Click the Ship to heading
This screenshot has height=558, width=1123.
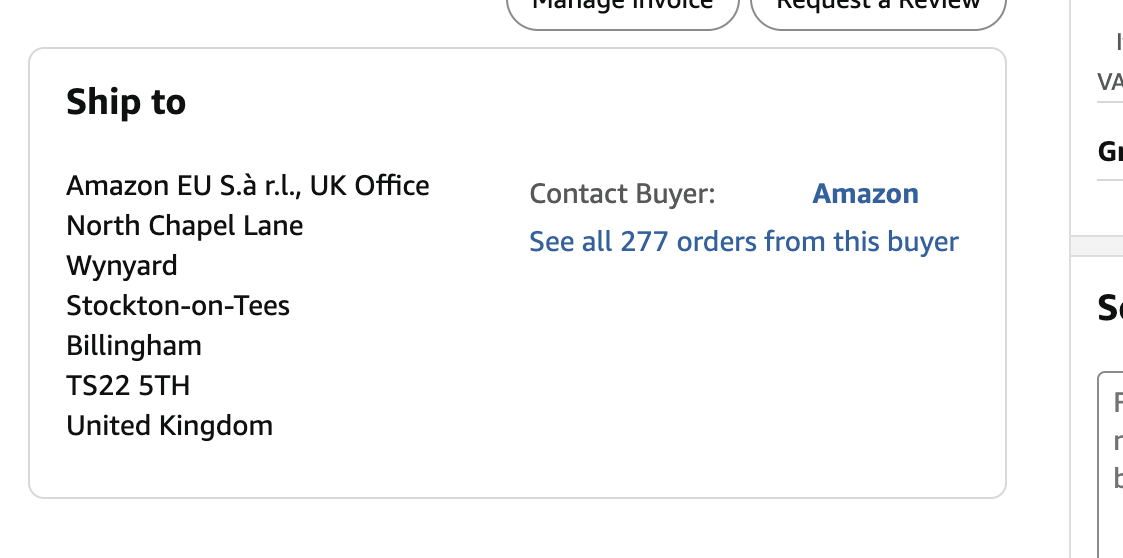coord(126,102)
